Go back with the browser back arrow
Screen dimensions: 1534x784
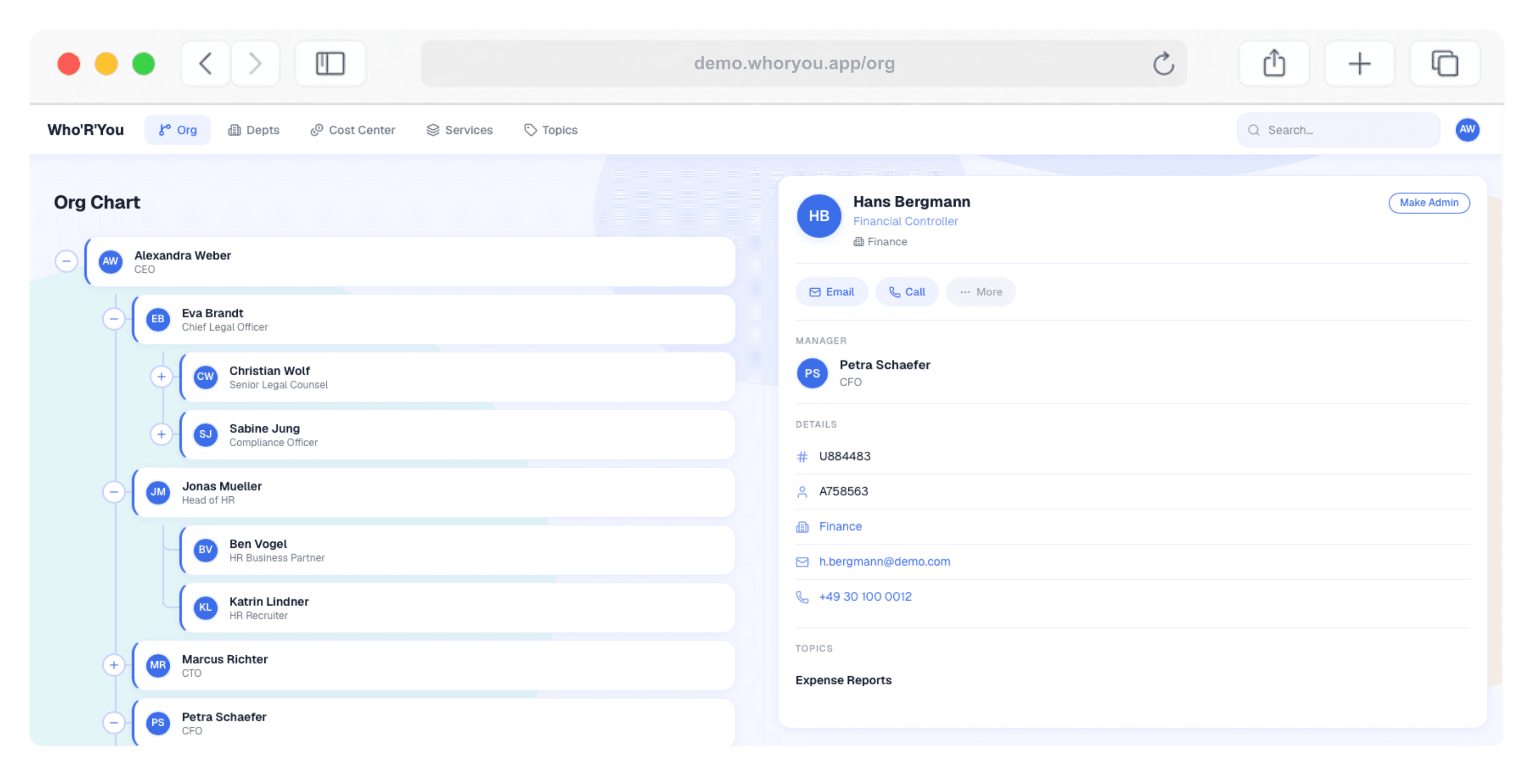tap(206, 63)
